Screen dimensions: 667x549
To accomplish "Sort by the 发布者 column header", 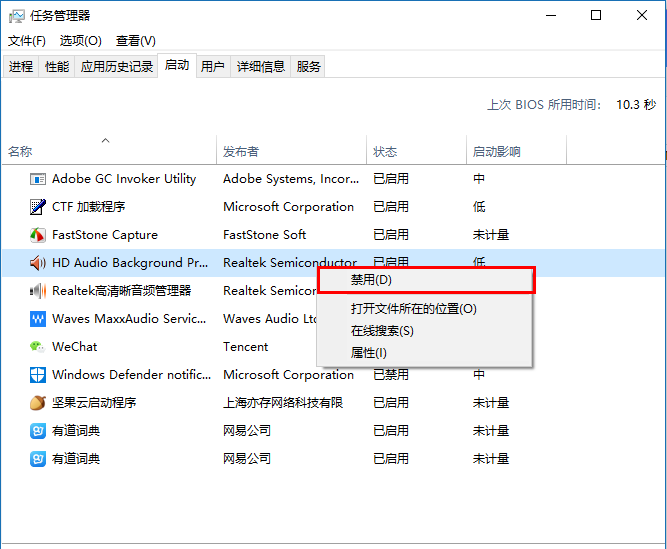I will coord(241,152).
